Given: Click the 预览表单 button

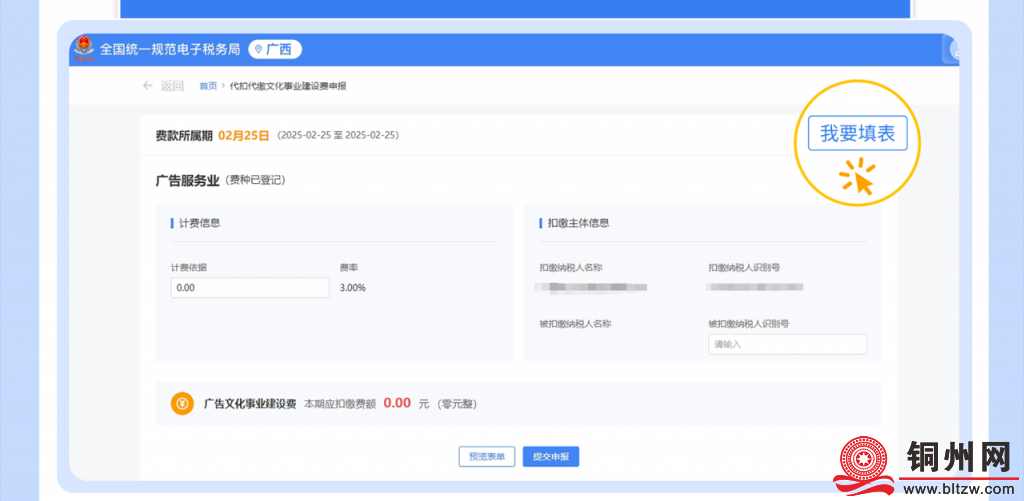Looking at the screenshot, I should pyautogui.click(x=487, y=457).
